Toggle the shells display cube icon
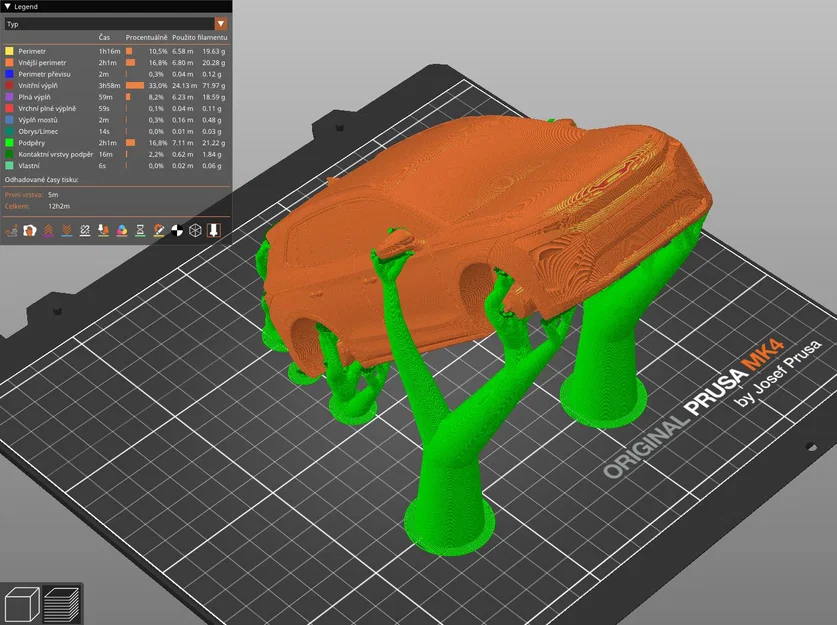837x625 pixels. (196, 230)
